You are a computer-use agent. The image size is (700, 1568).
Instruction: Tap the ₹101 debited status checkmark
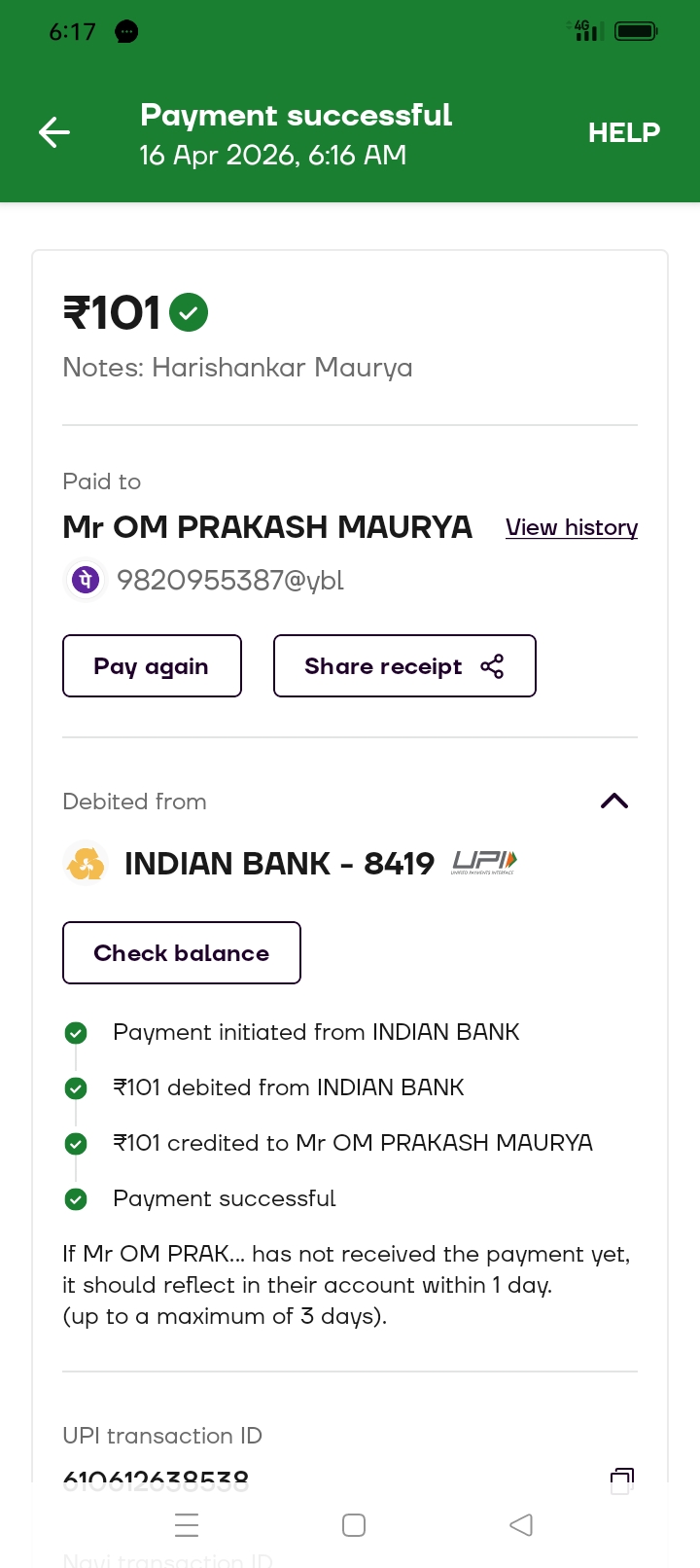[x=76, y=1088]
